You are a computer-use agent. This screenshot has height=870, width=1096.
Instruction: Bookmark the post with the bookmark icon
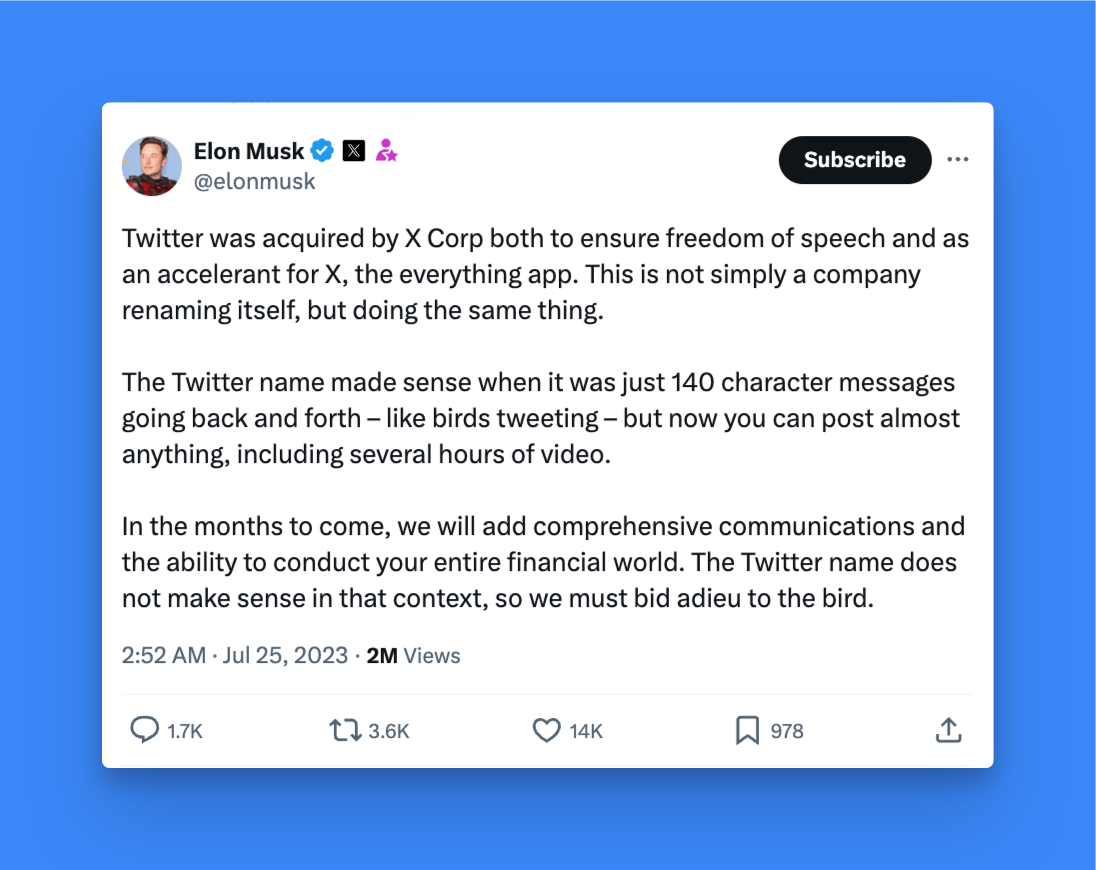coord(747,730)
